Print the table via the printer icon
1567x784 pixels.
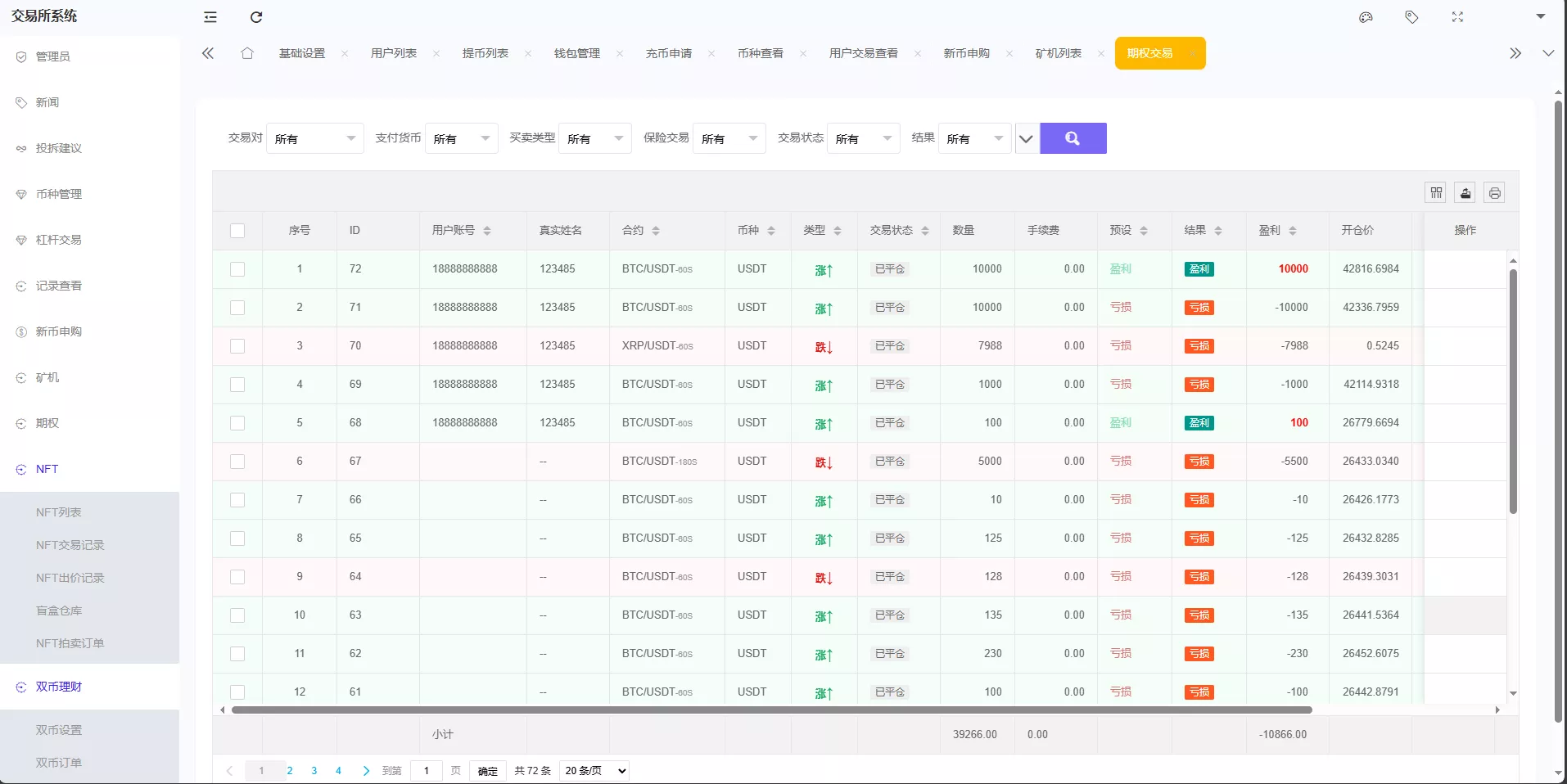pos(1494,192)
